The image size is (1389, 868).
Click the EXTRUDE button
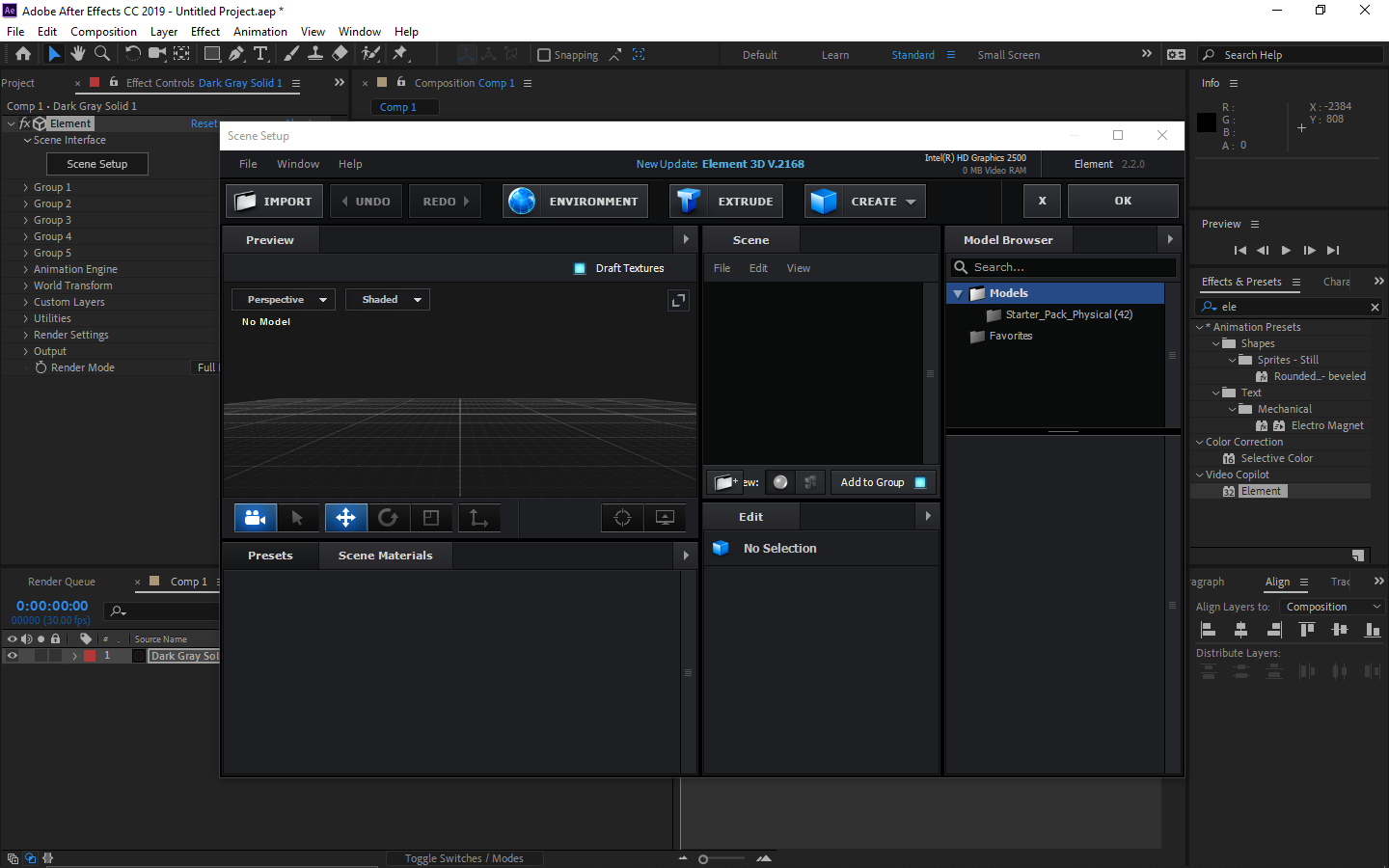[x=726, y=202]
